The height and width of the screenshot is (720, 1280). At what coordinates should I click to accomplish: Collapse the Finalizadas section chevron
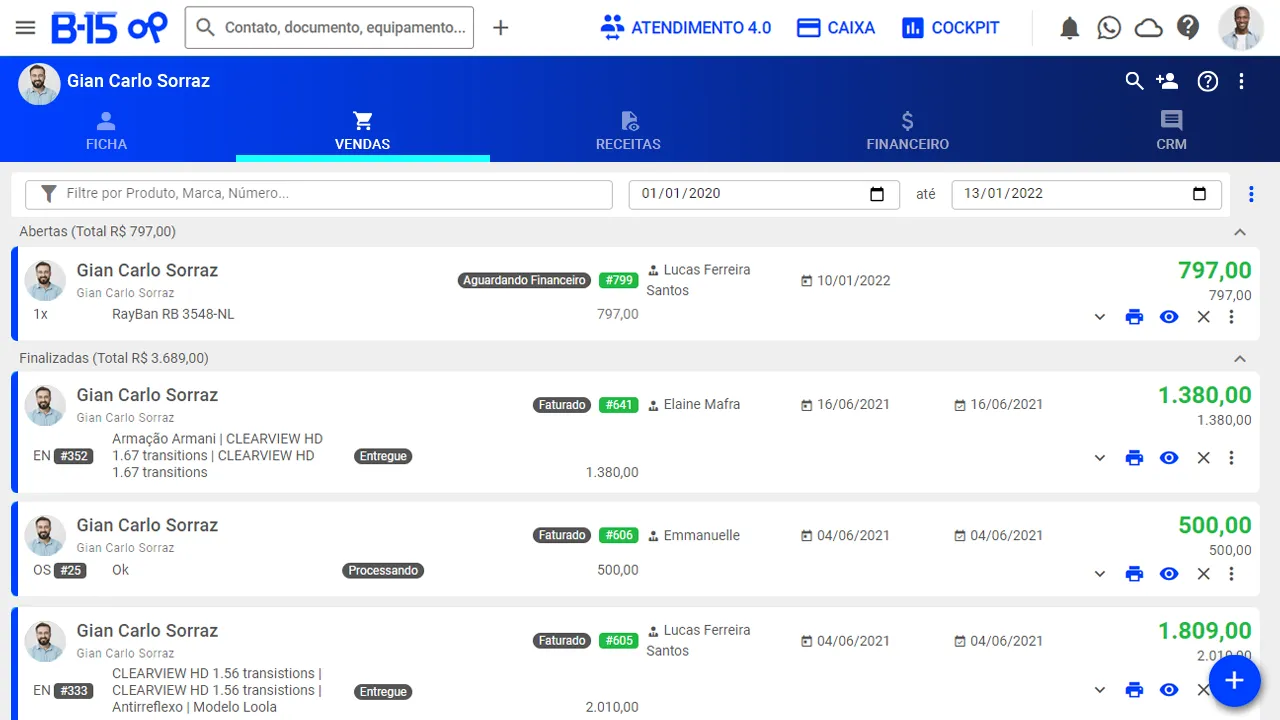[1240, 357]
